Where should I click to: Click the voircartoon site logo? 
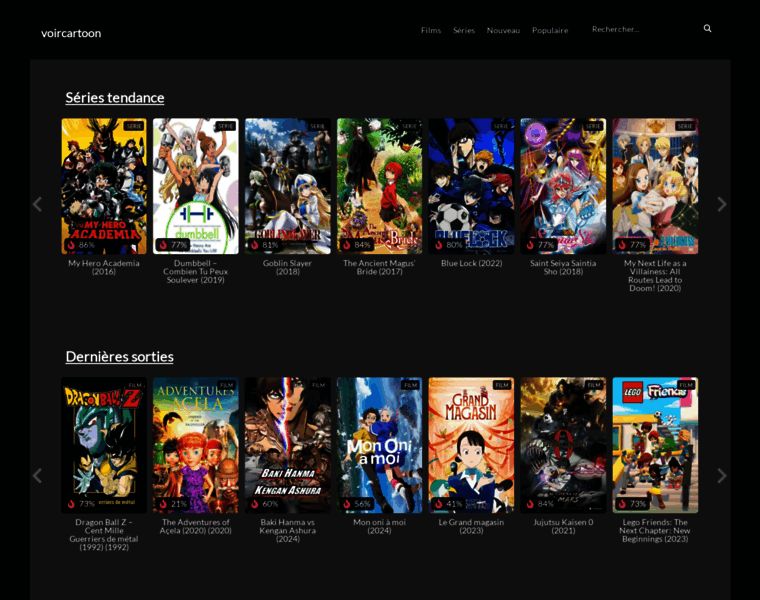[x=71, y=33]
